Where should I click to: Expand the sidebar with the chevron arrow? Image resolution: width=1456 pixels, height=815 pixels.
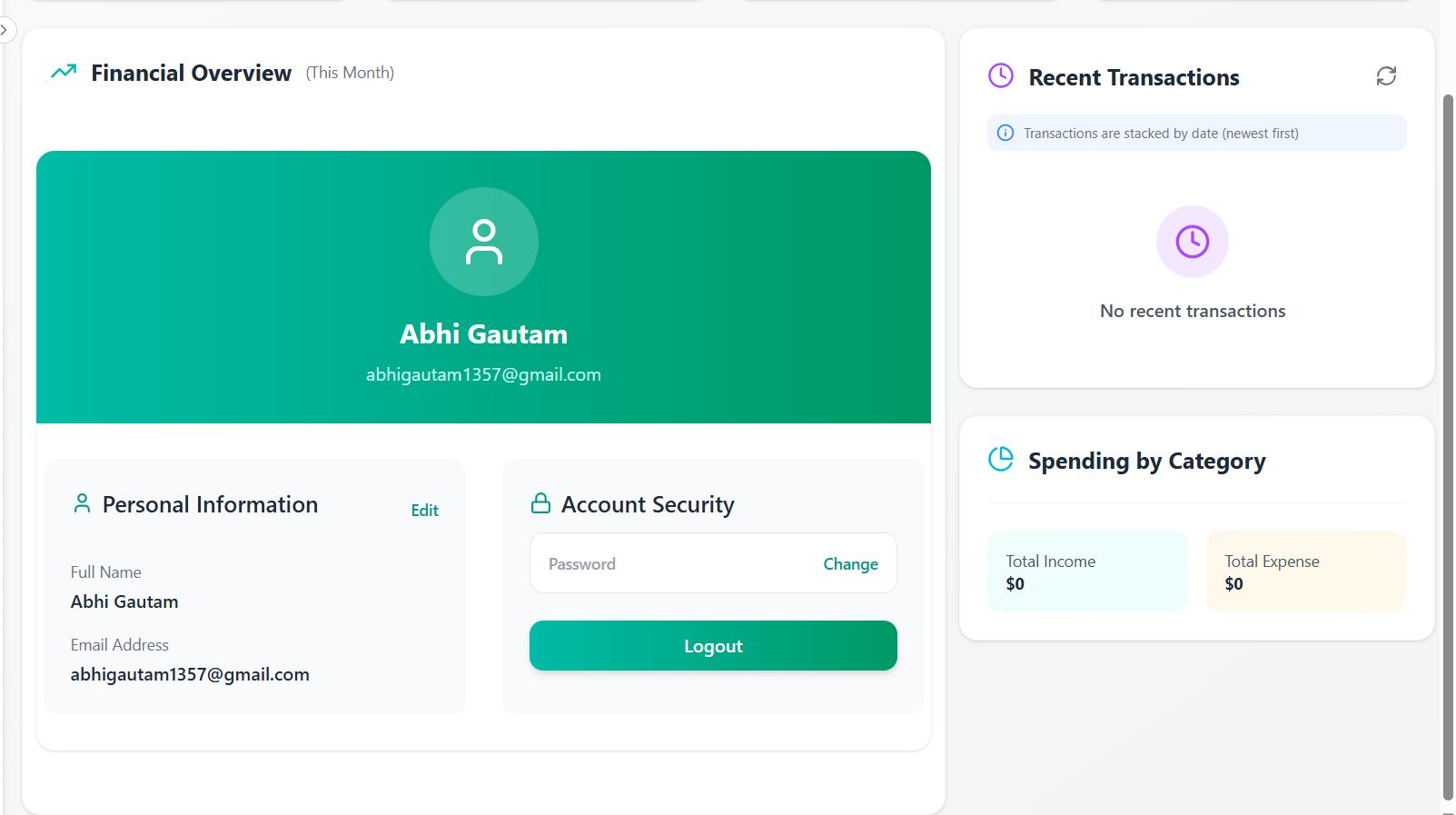click(5, 30)
